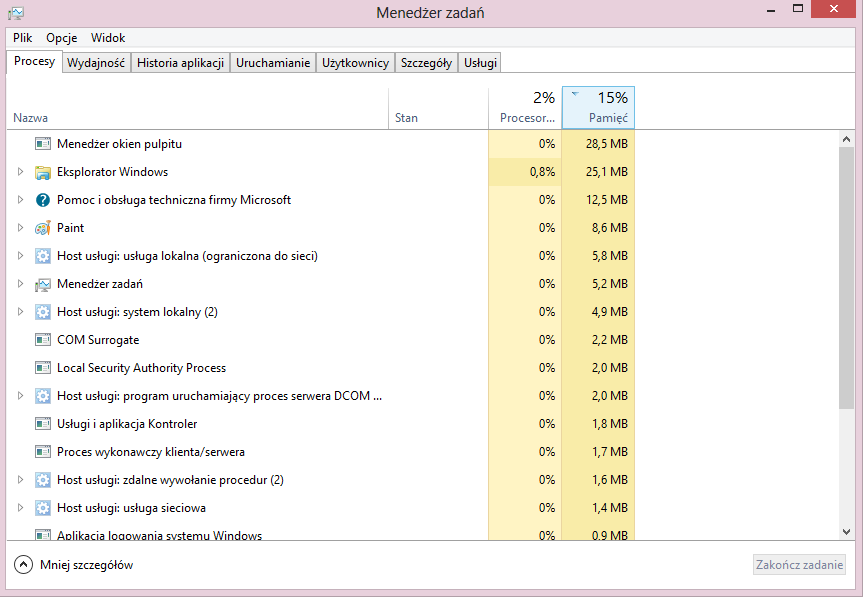This screenshot has width=863, height=597.
Task: Expand the Paint process entry
Action: click(x=20, y=228)
